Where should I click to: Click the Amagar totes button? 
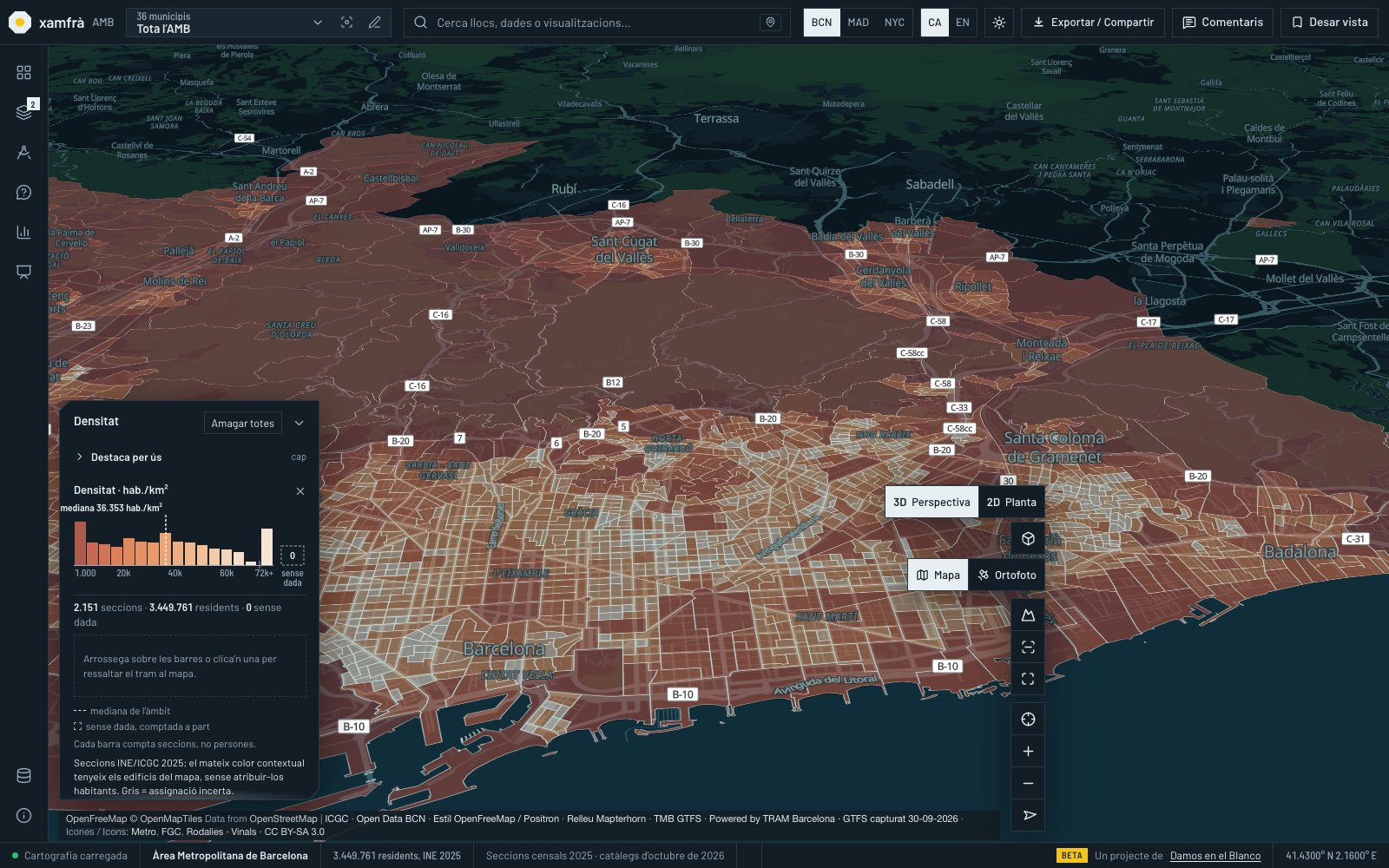click(x=242, y=423)
